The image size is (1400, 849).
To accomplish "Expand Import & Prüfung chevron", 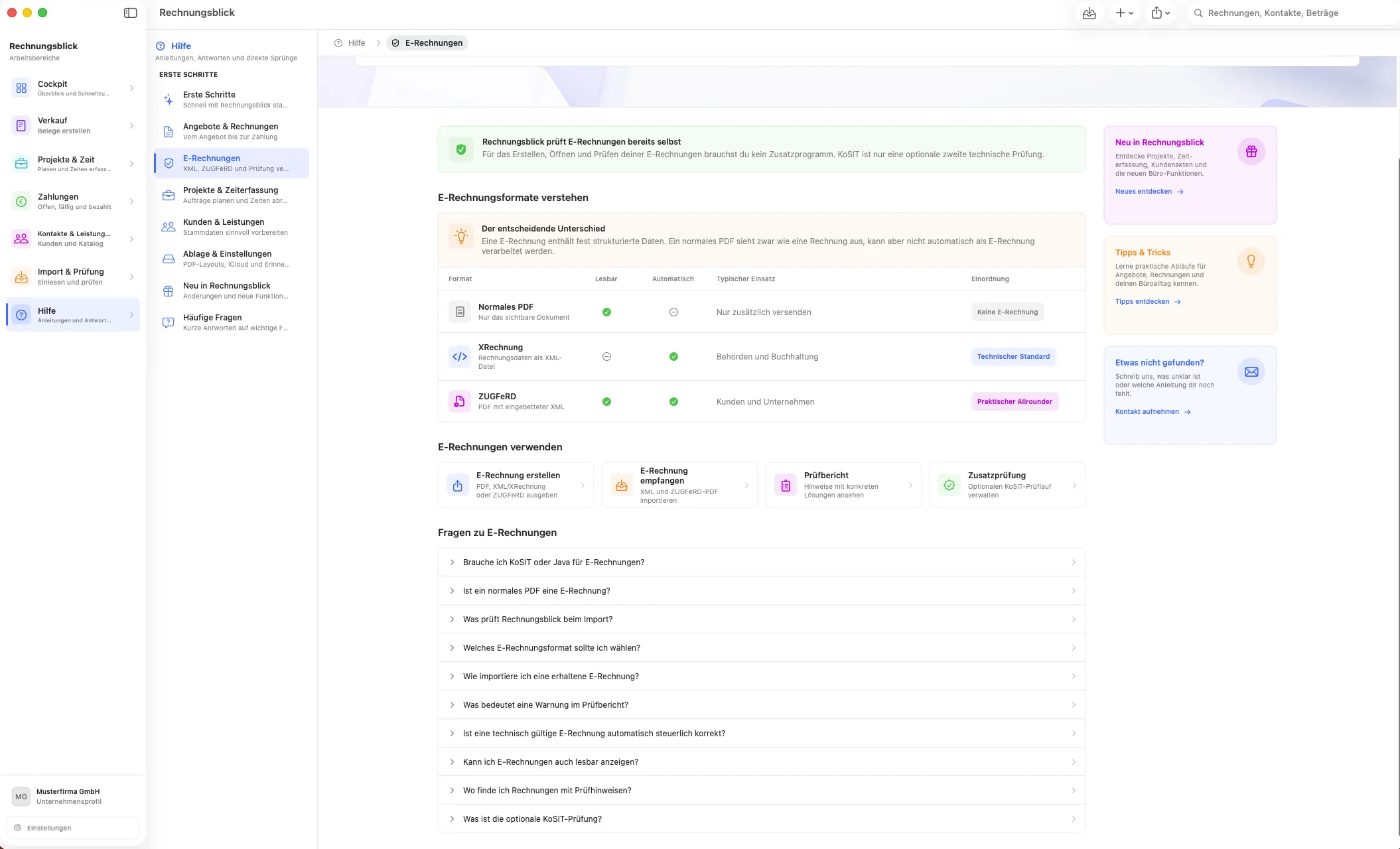I will (x=131, y=277).
